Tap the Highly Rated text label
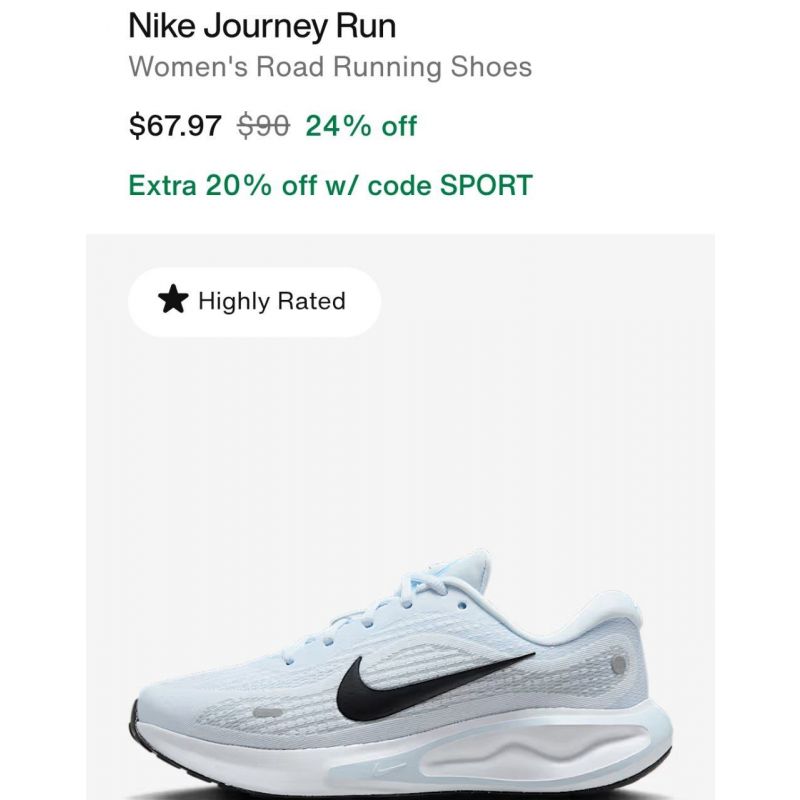800x800 pixels. 272,301
